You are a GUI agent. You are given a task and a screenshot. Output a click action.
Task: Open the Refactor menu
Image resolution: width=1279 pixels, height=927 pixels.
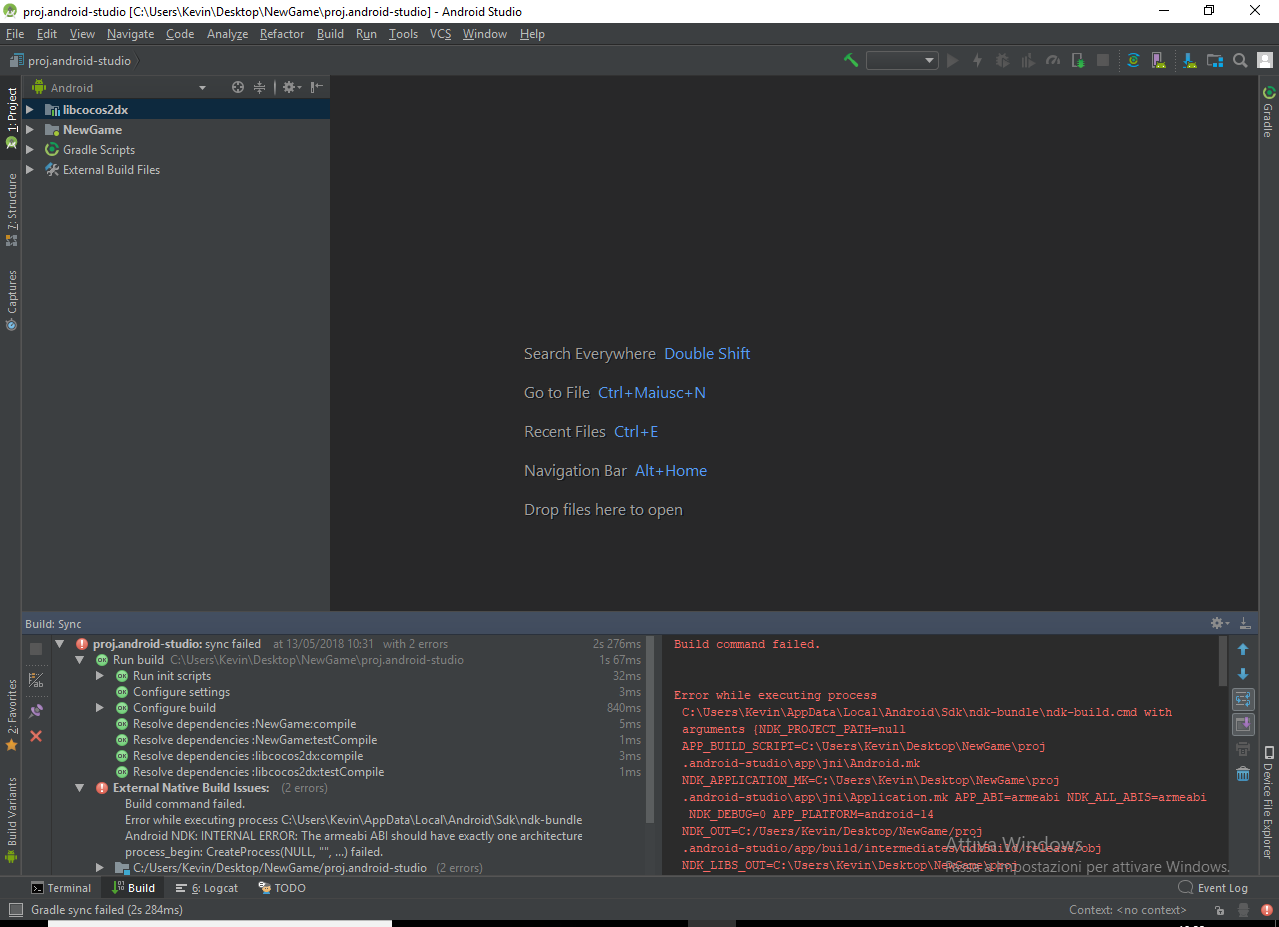281,34
